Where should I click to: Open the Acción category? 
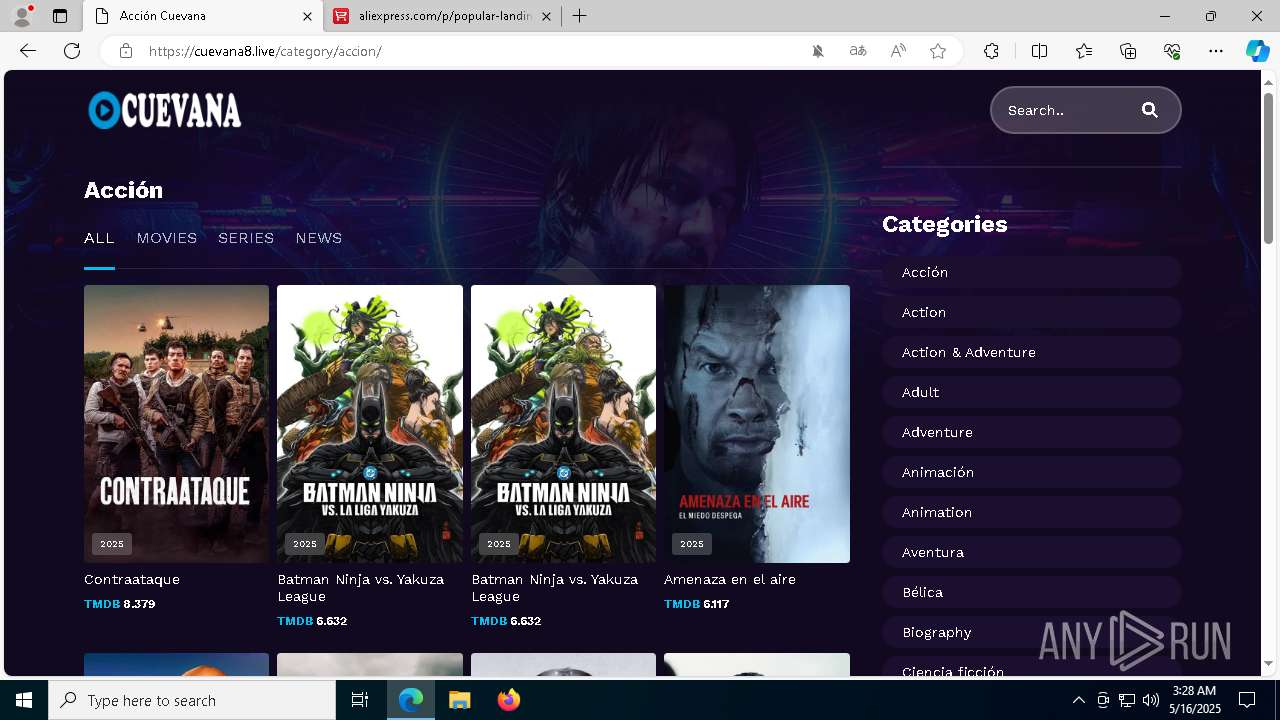[1032, 272]
